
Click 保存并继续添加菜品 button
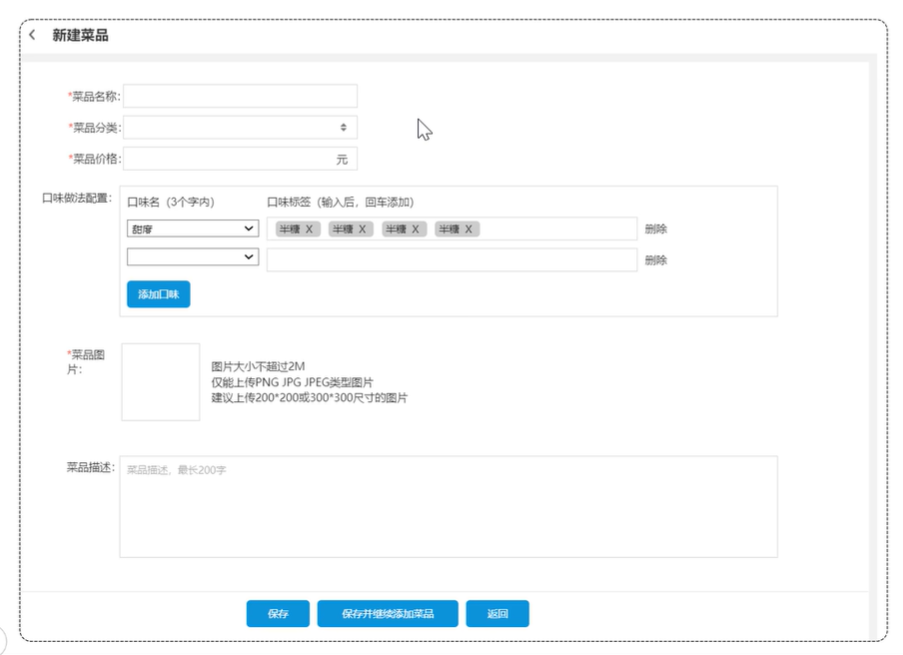pos(387,614)
